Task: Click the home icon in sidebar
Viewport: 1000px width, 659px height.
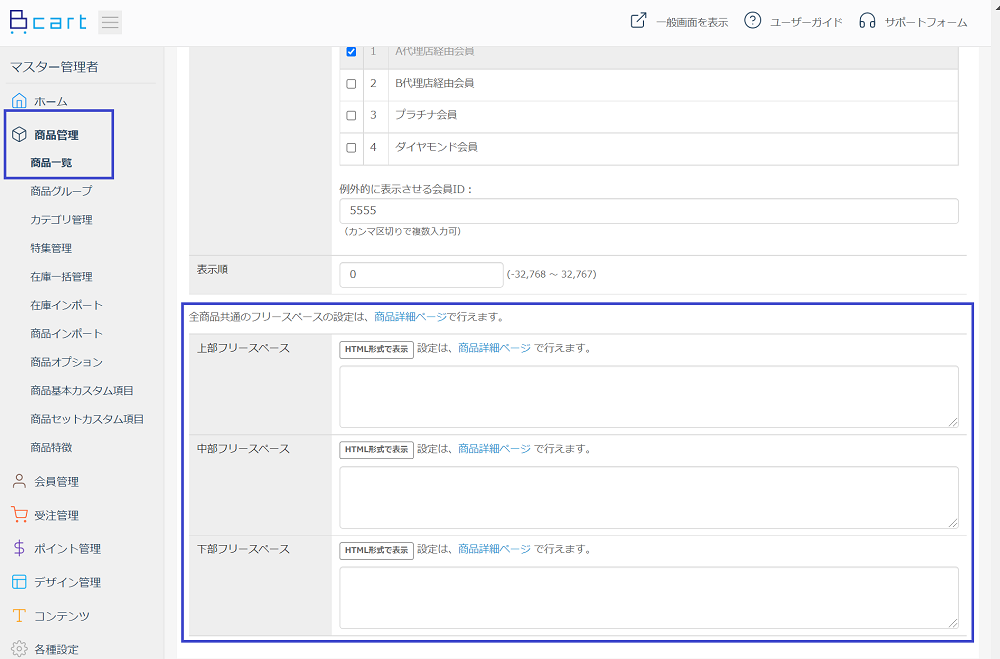Action: [x=19, y=101]
